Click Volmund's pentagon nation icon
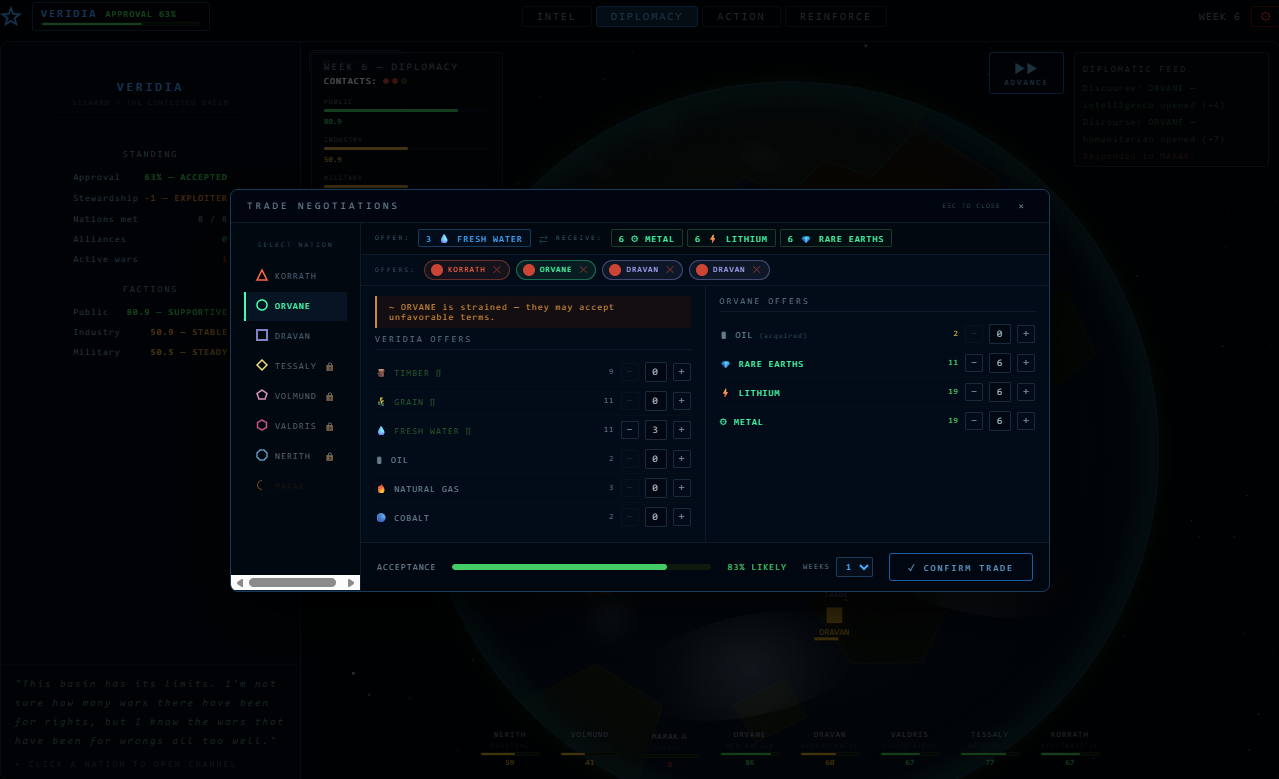The image size is (1279, 779). [x=262, y=396]
